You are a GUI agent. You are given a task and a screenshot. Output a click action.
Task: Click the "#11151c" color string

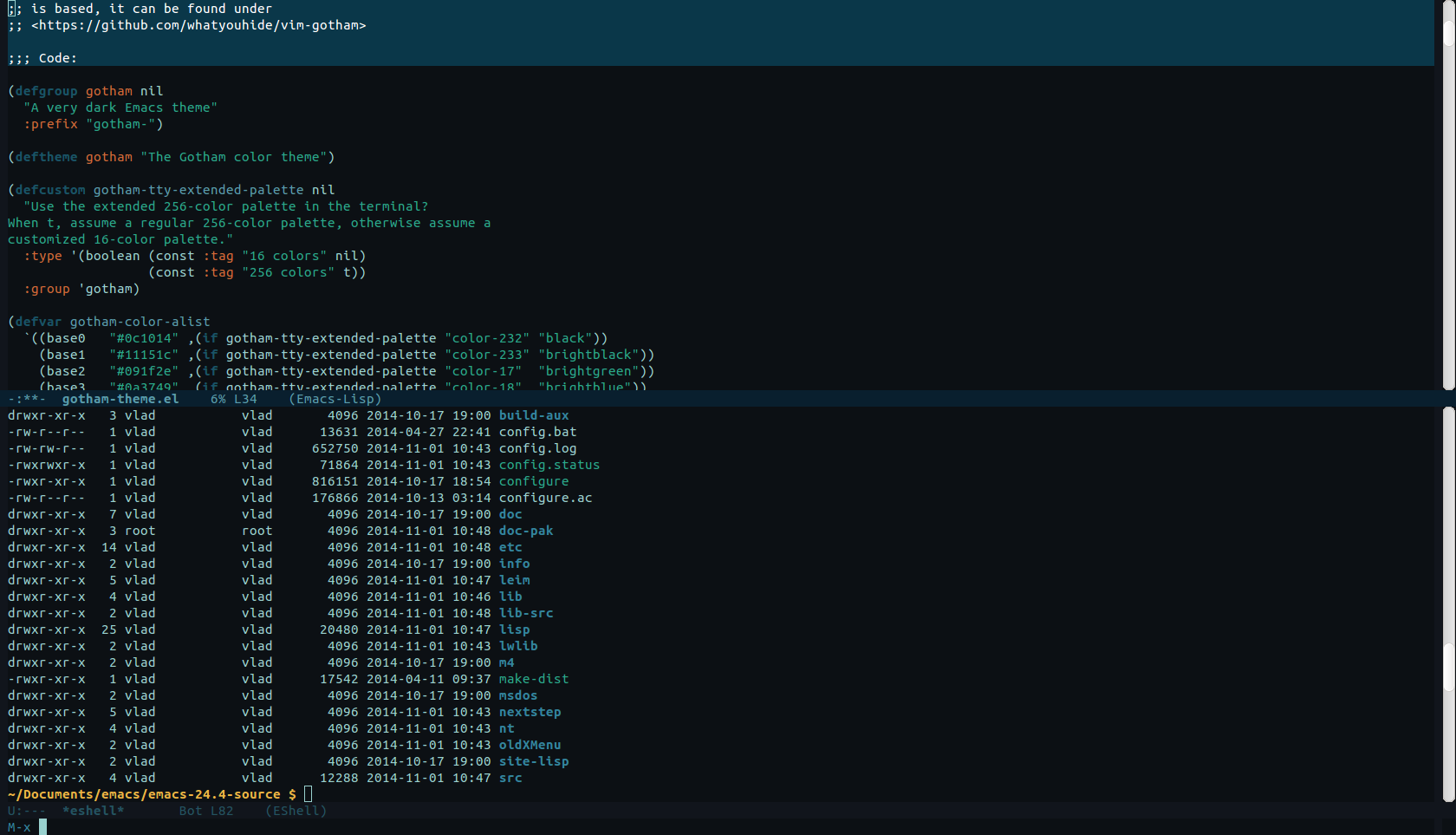[144, 355]
